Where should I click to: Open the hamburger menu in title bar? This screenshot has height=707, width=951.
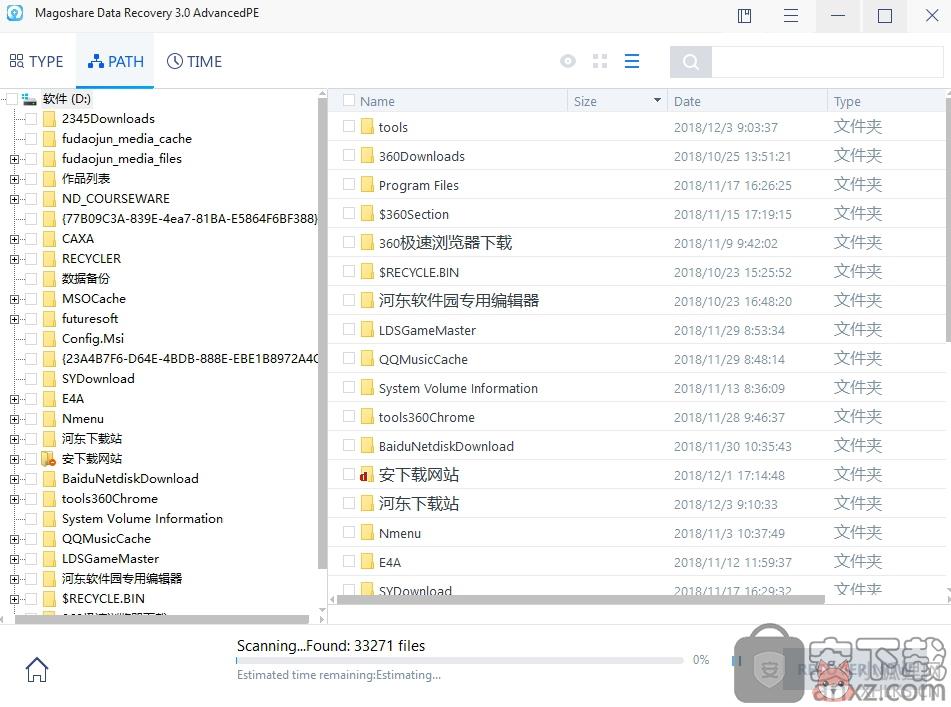point(790,16)
